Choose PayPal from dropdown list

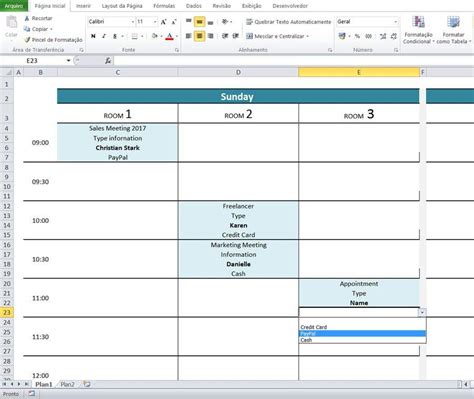[x=362, y=334]
